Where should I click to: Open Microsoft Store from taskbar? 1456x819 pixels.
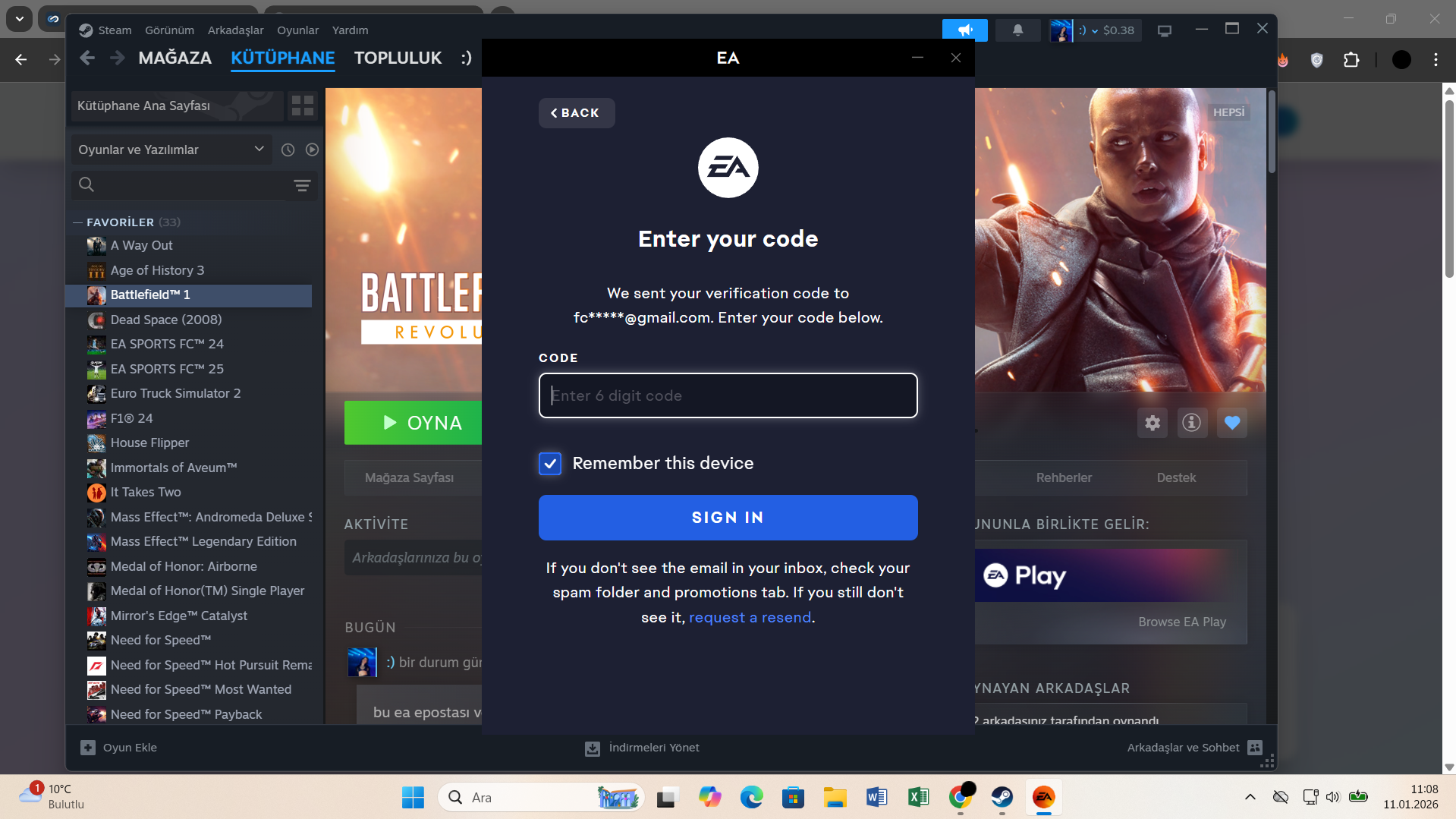(x=793, y=798)
